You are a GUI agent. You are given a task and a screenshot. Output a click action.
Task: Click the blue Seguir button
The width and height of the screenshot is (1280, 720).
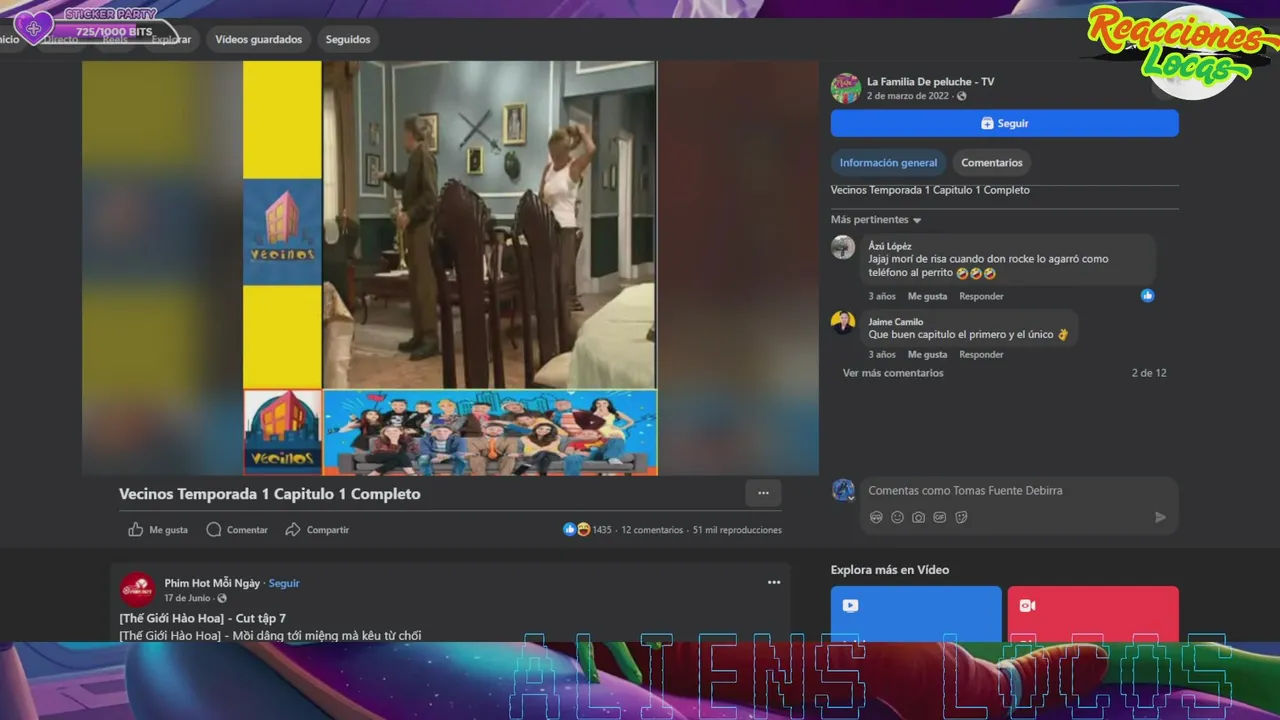pyautogui.click(x=1004, y=123)
